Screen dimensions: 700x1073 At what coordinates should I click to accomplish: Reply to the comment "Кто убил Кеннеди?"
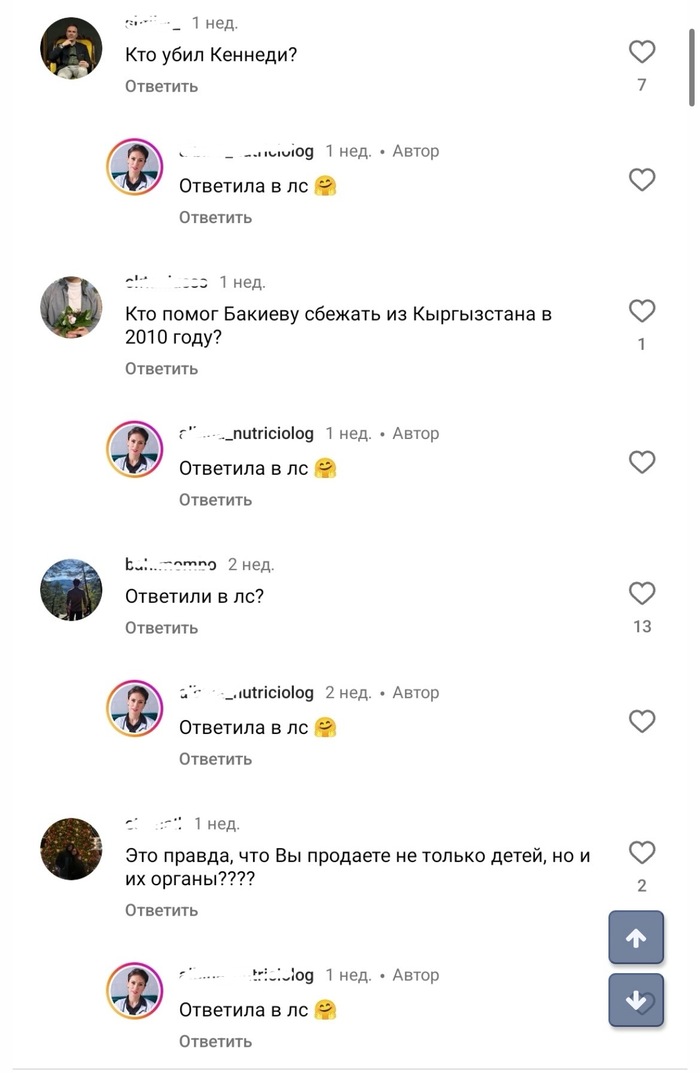161,86
